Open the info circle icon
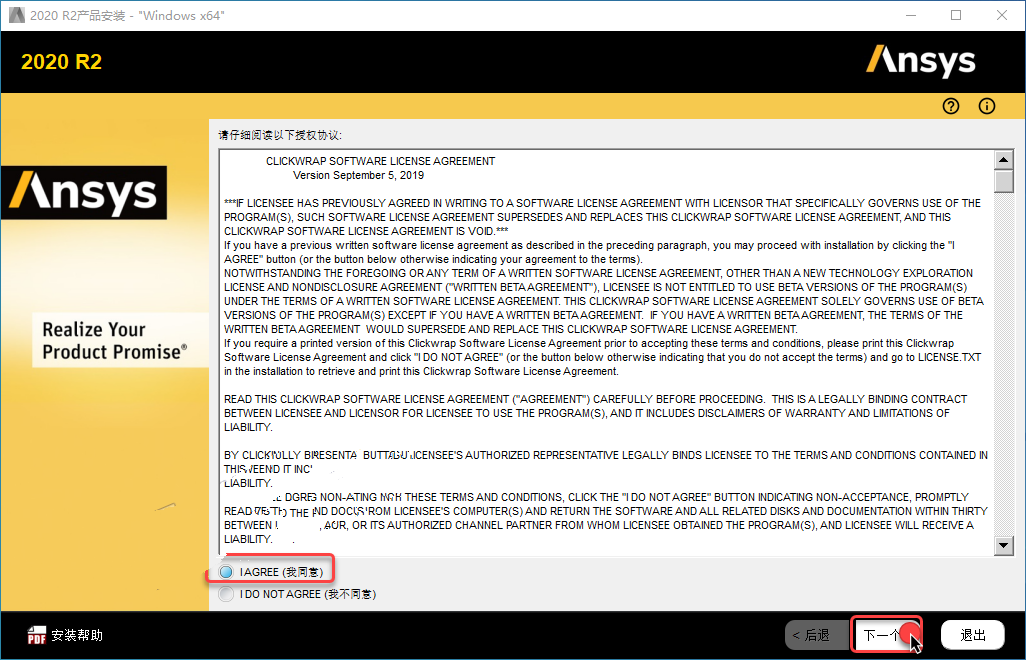 (x=987, y=106)
